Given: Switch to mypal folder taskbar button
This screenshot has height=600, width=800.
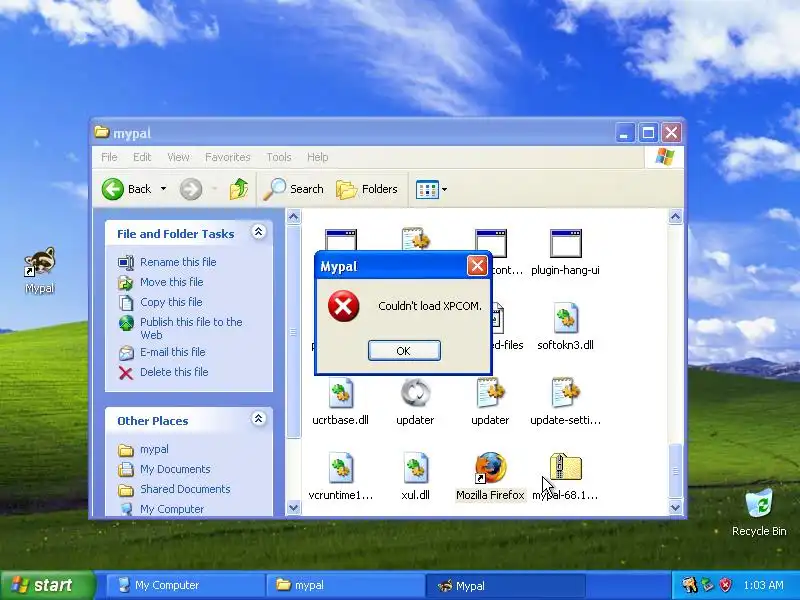Looking at the screenshot, I should (345, 585).
